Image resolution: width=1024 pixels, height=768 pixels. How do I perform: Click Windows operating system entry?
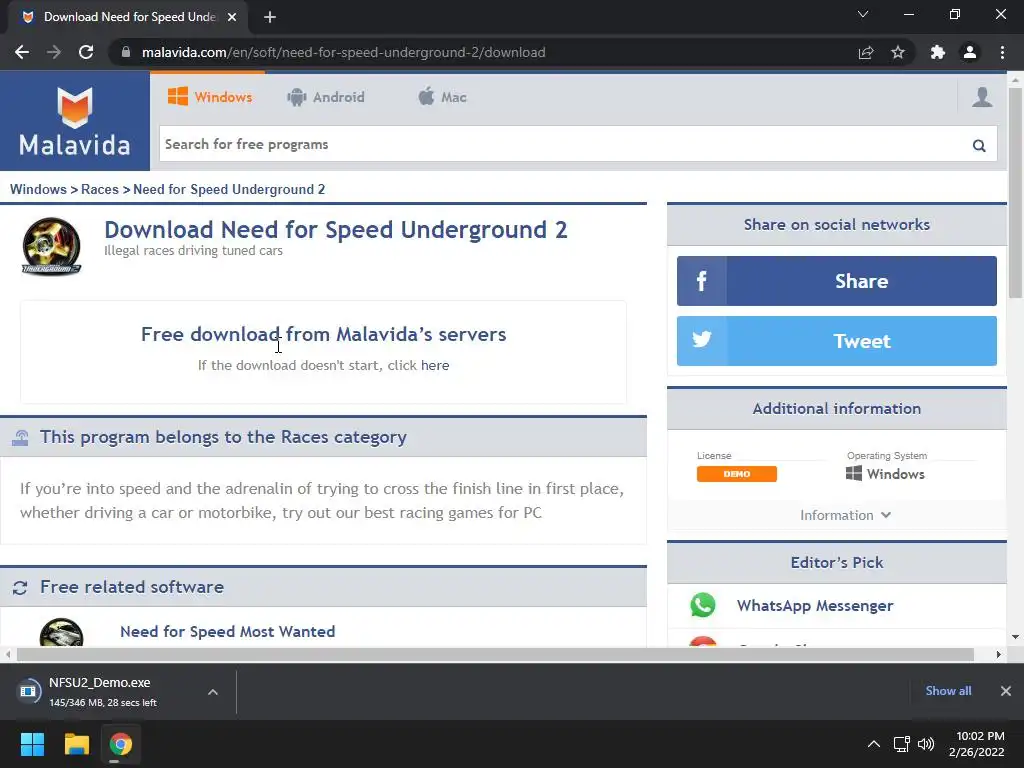(x=886, y=473)
